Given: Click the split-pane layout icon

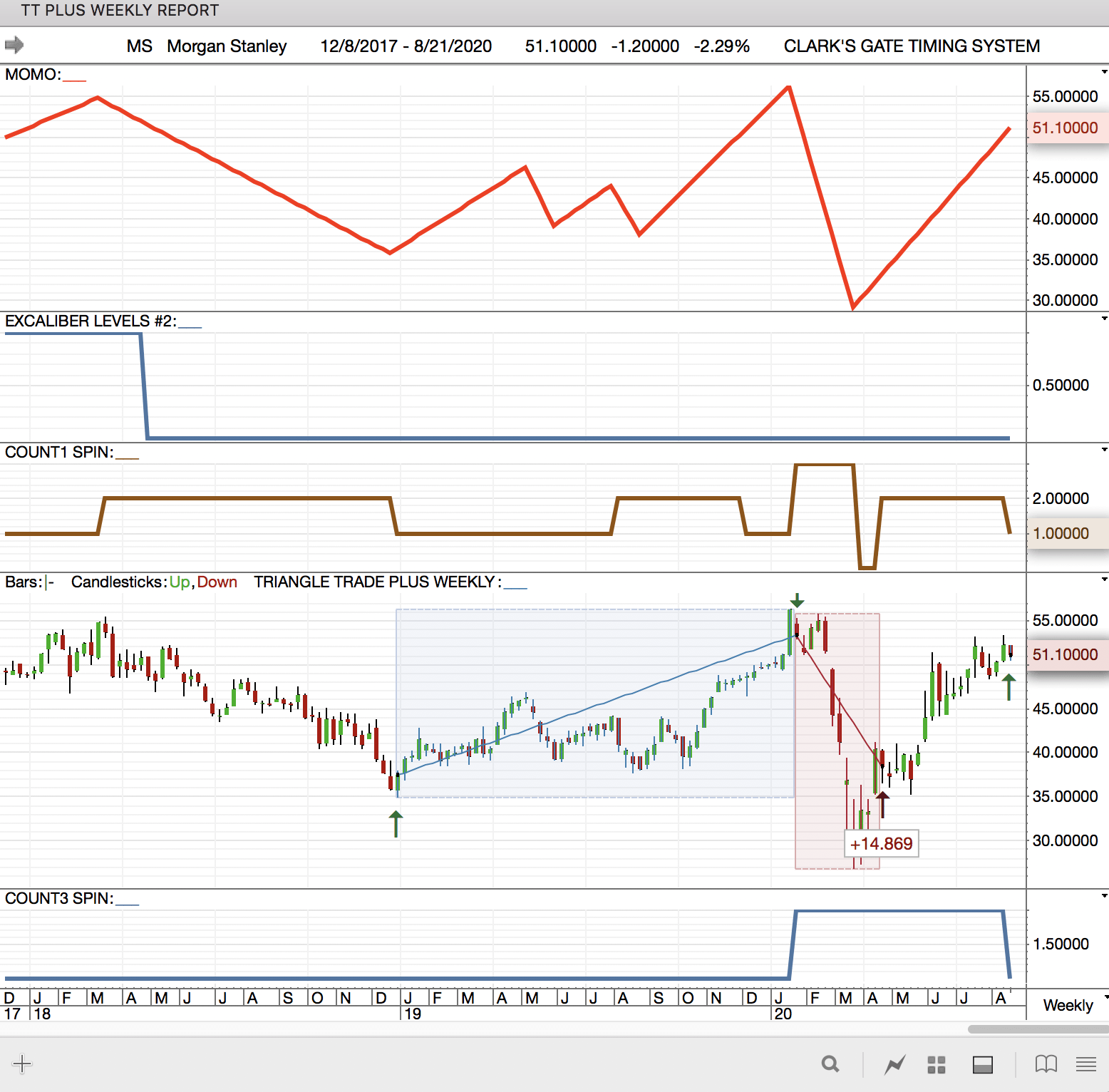Looking at the screenshot, I should click(983, 1065).
